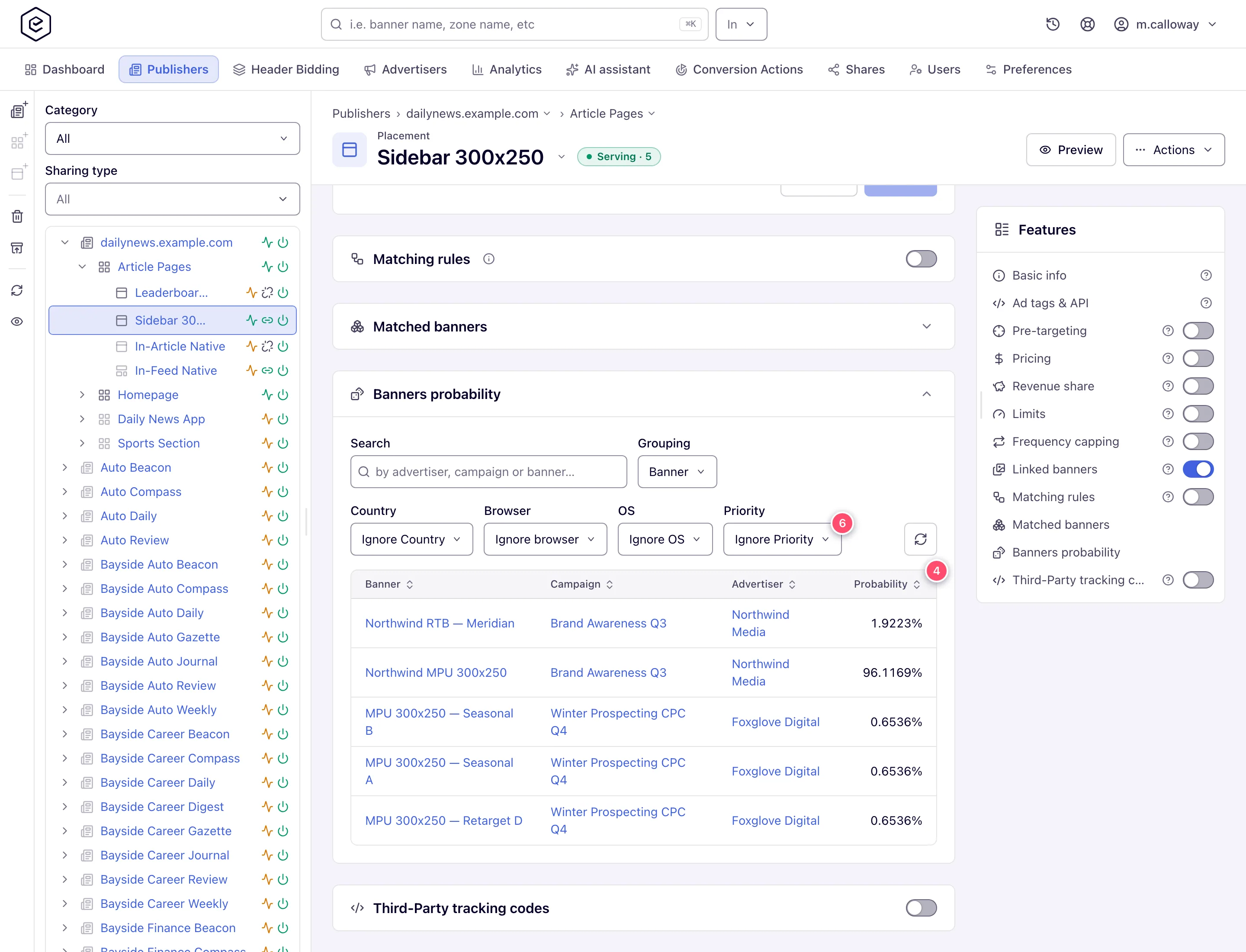Open the Actions button menu
The width and height of the screenshot is (1246, 952).
click(1173, 150)
